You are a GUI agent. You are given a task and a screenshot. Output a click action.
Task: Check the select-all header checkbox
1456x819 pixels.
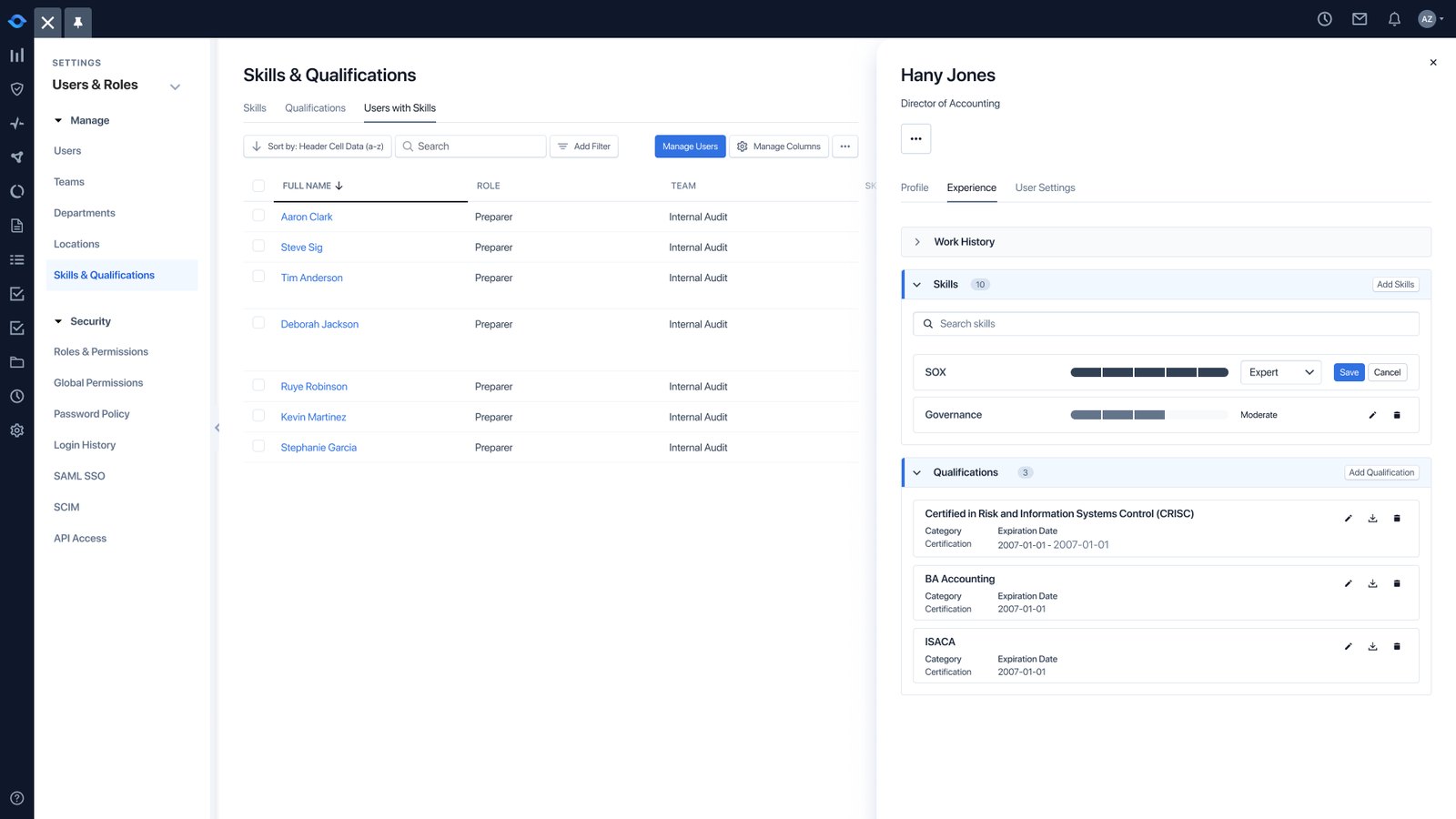258,186
